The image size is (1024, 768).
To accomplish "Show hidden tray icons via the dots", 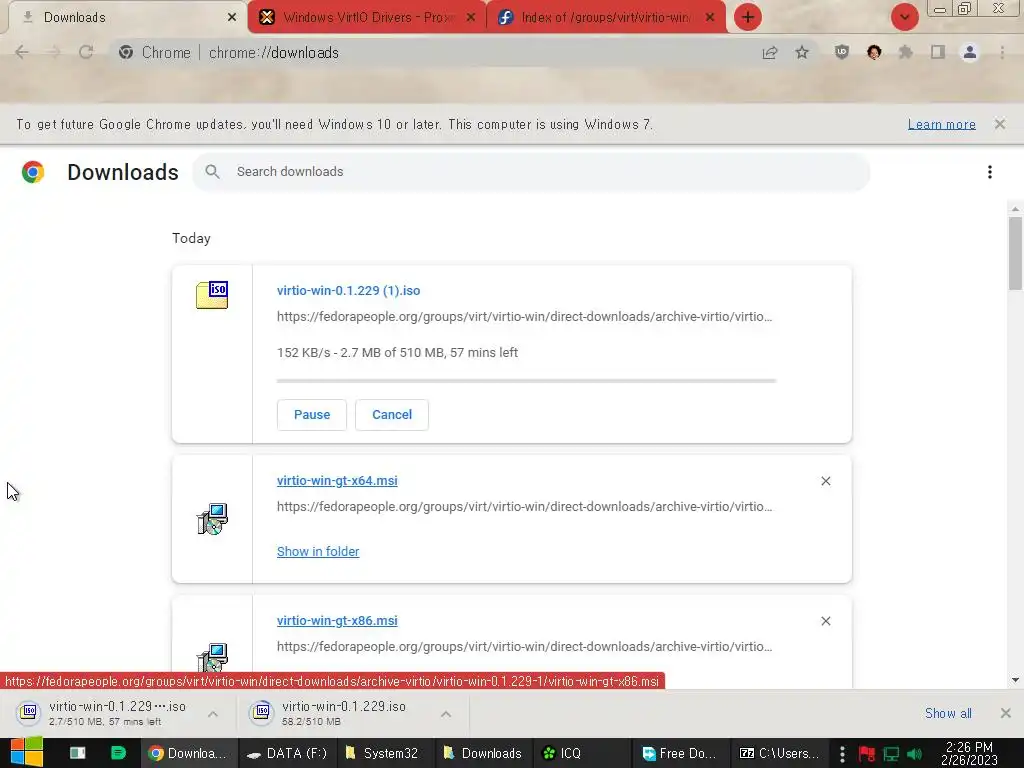I will coord(842,753).
